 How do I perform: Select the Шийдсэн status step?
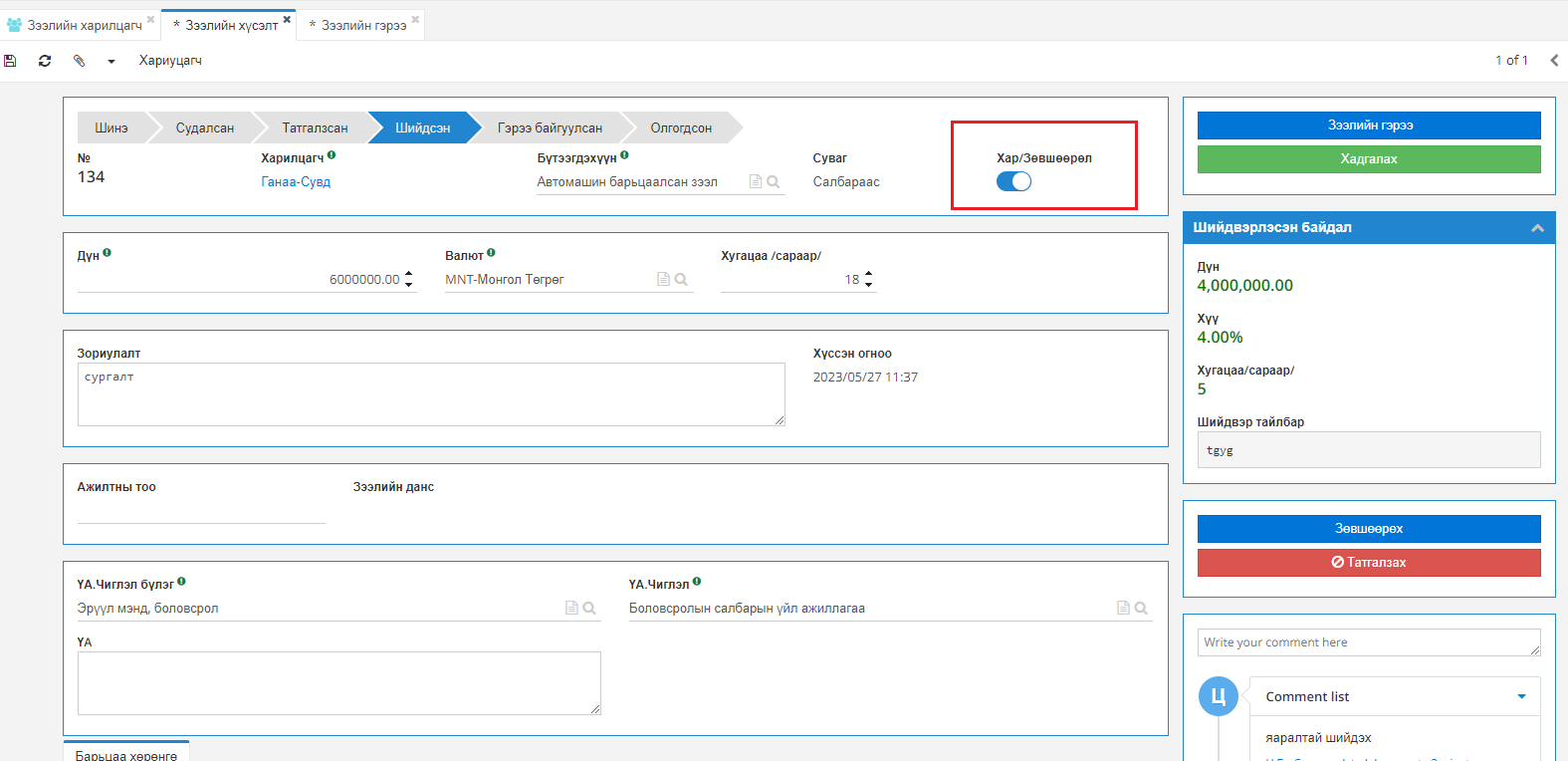[x=423, y=127]
